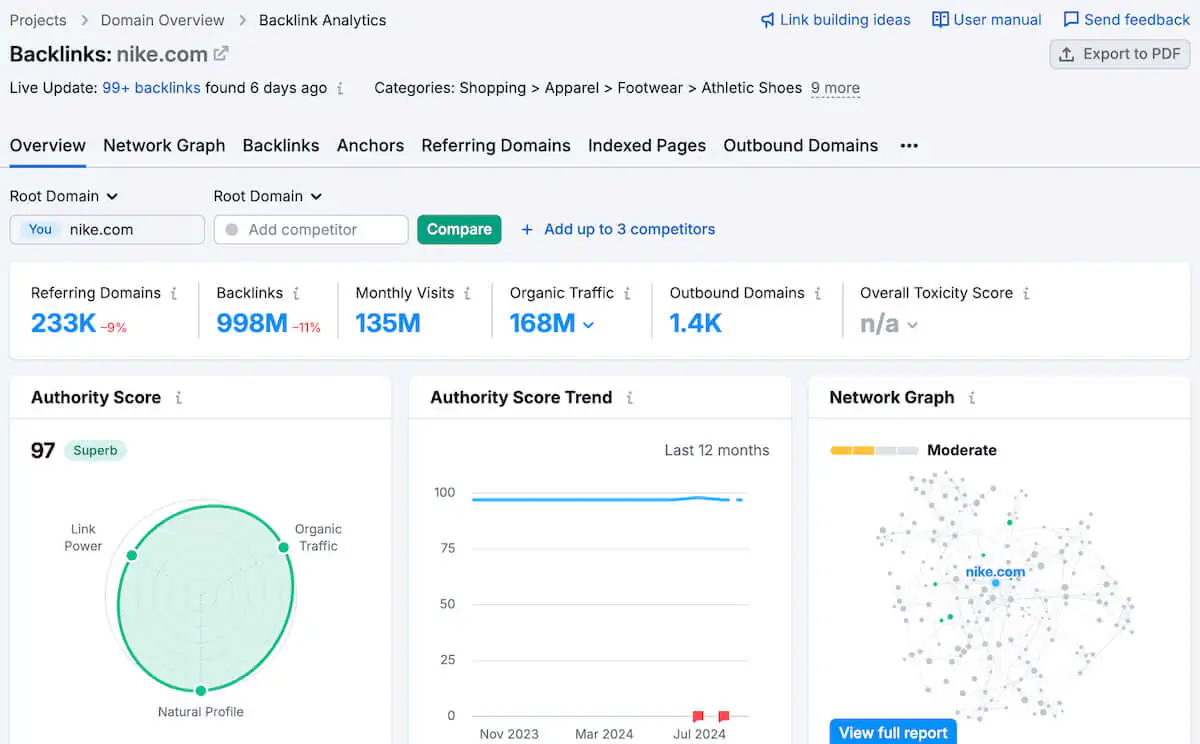Click info icon beside Referring Domains
This screenshot has width=1200, height=744.
click(x=174, y=293)
